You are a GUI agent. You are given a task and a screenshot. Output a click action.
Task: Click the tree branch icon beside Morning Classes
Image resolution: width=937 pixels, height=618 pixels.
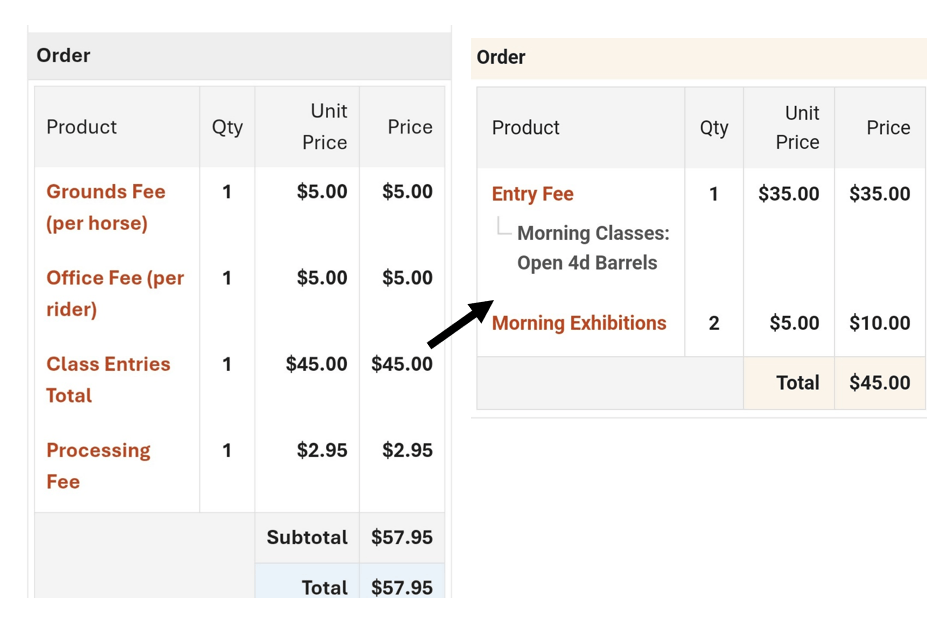tap(503, 231)
